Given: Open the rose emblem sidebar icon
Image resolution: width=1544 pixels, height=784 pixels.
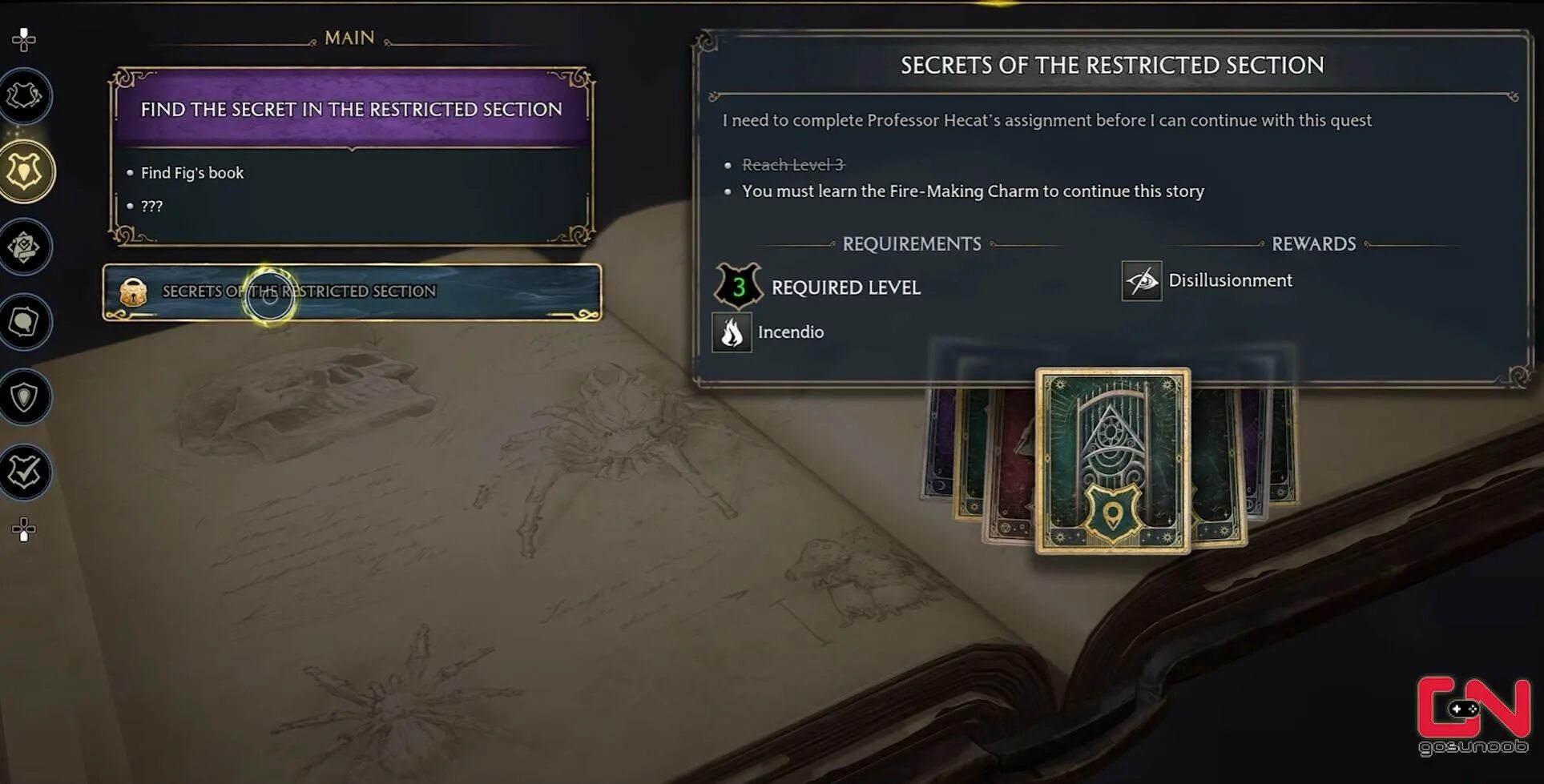Looking at the screenshot, I should pos(25,247).
